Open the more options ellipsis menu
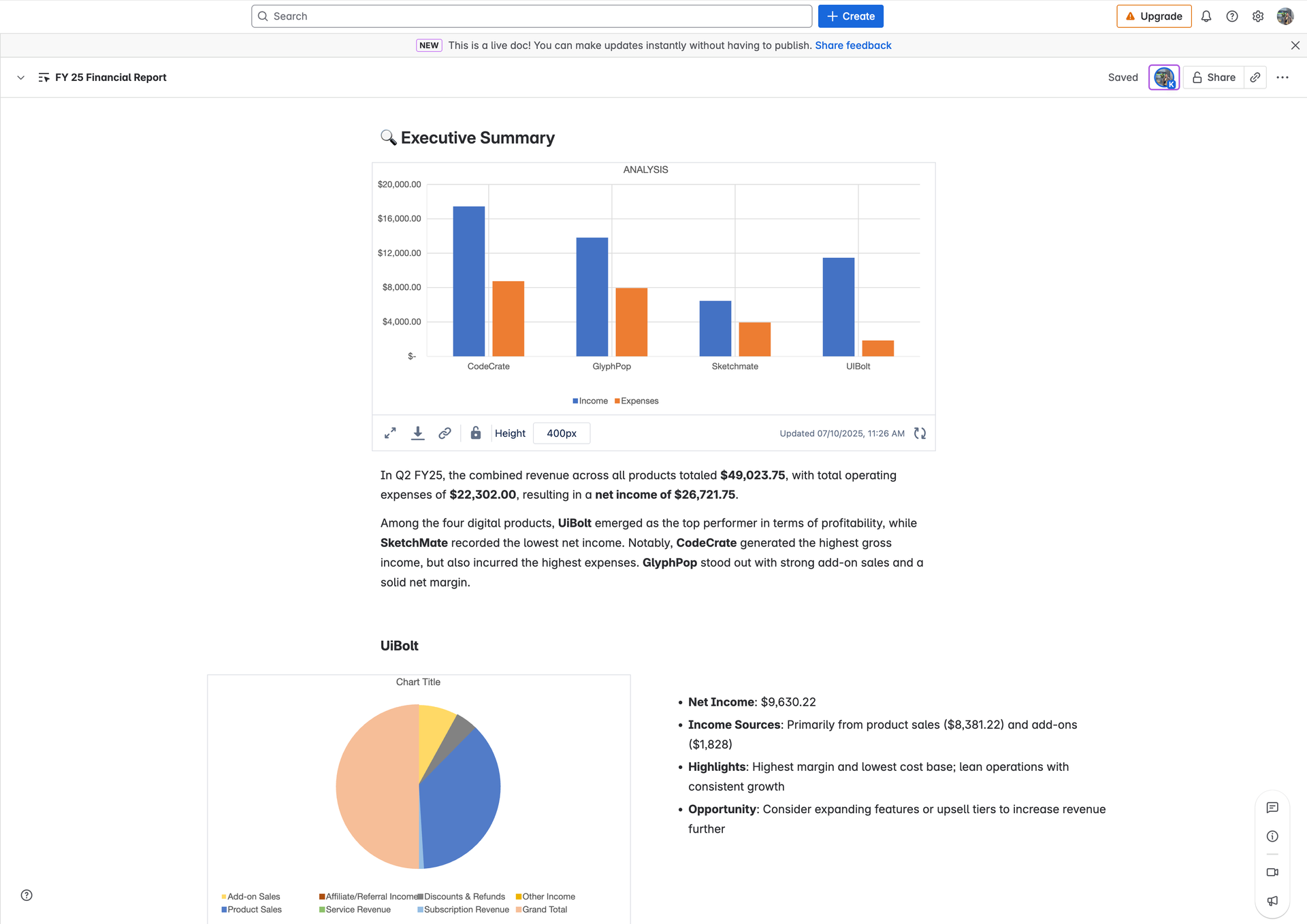 coord(1282,78)
